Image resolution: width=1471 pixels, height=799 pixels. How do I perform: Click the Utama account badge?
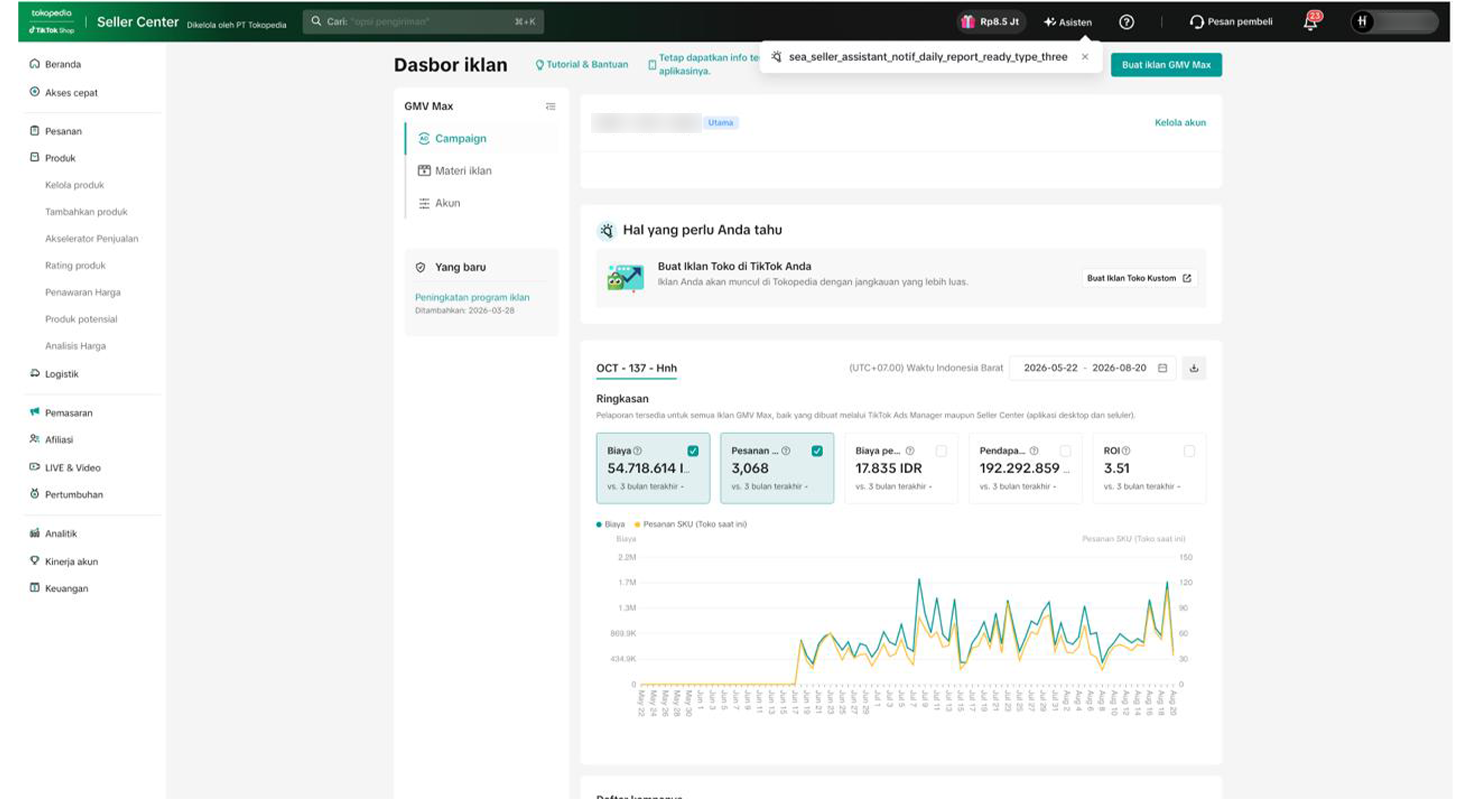point(721,123)
